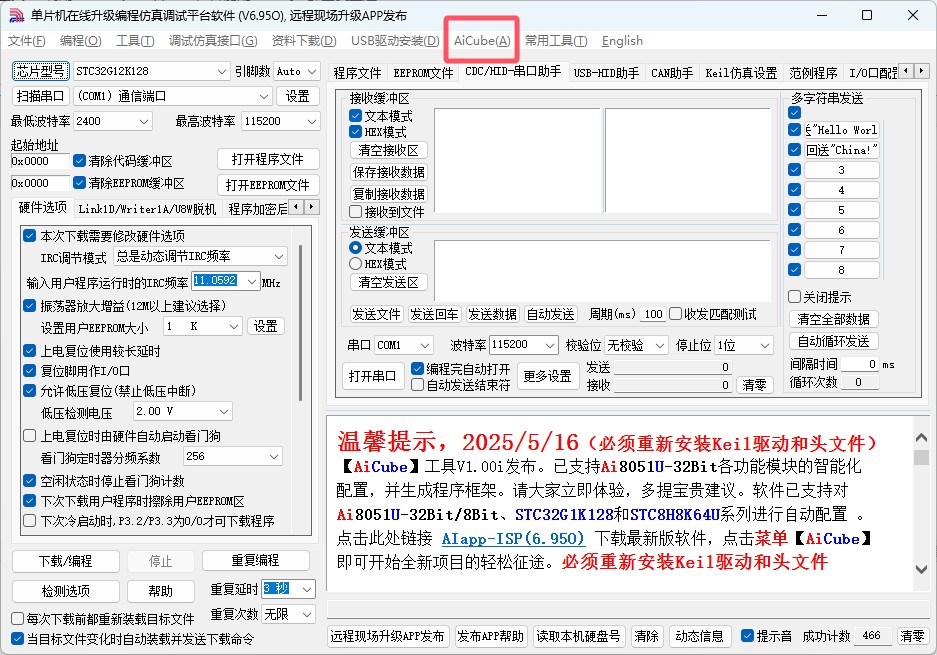This screenshot has width=937, height=655.
Task: Switch language via the English menu
Action: click(622, 41)
